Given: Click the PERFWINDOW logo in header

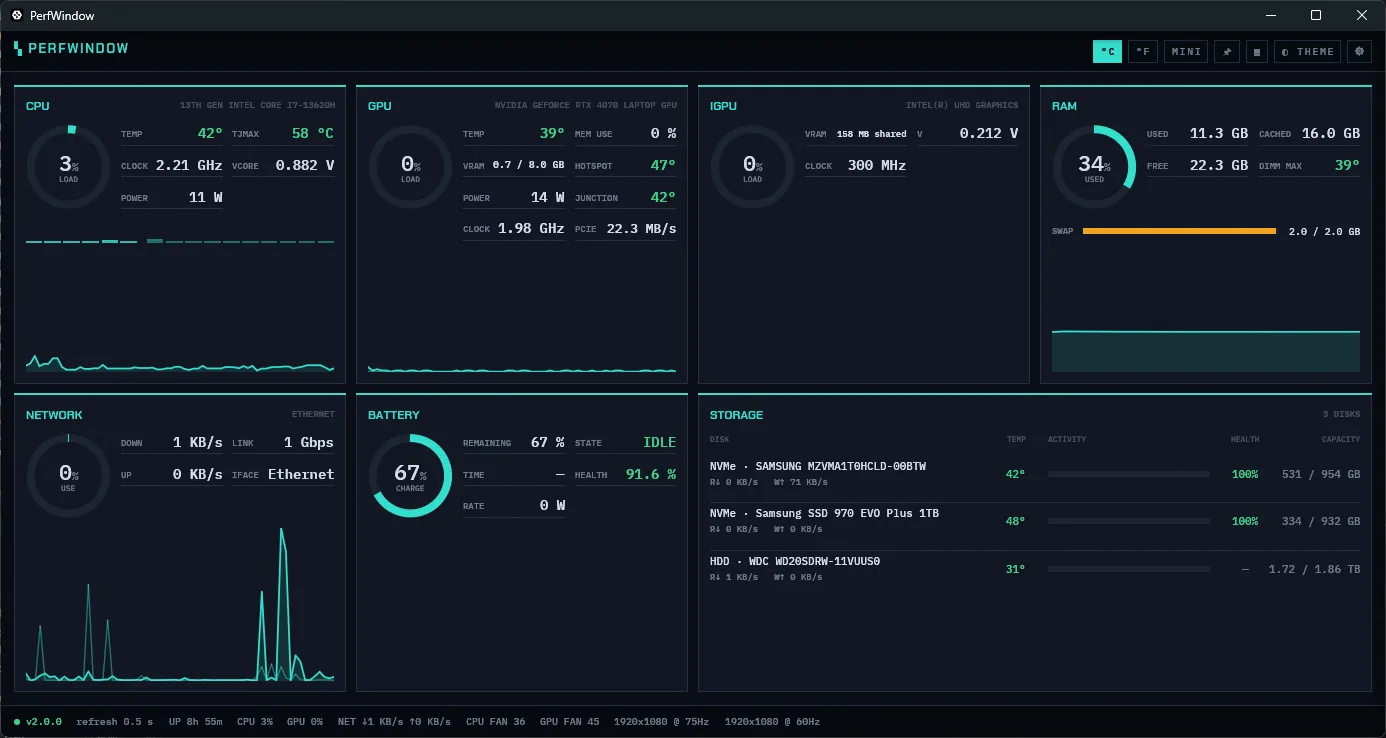Looking at the screenshot, I should [x=71, y=48].
